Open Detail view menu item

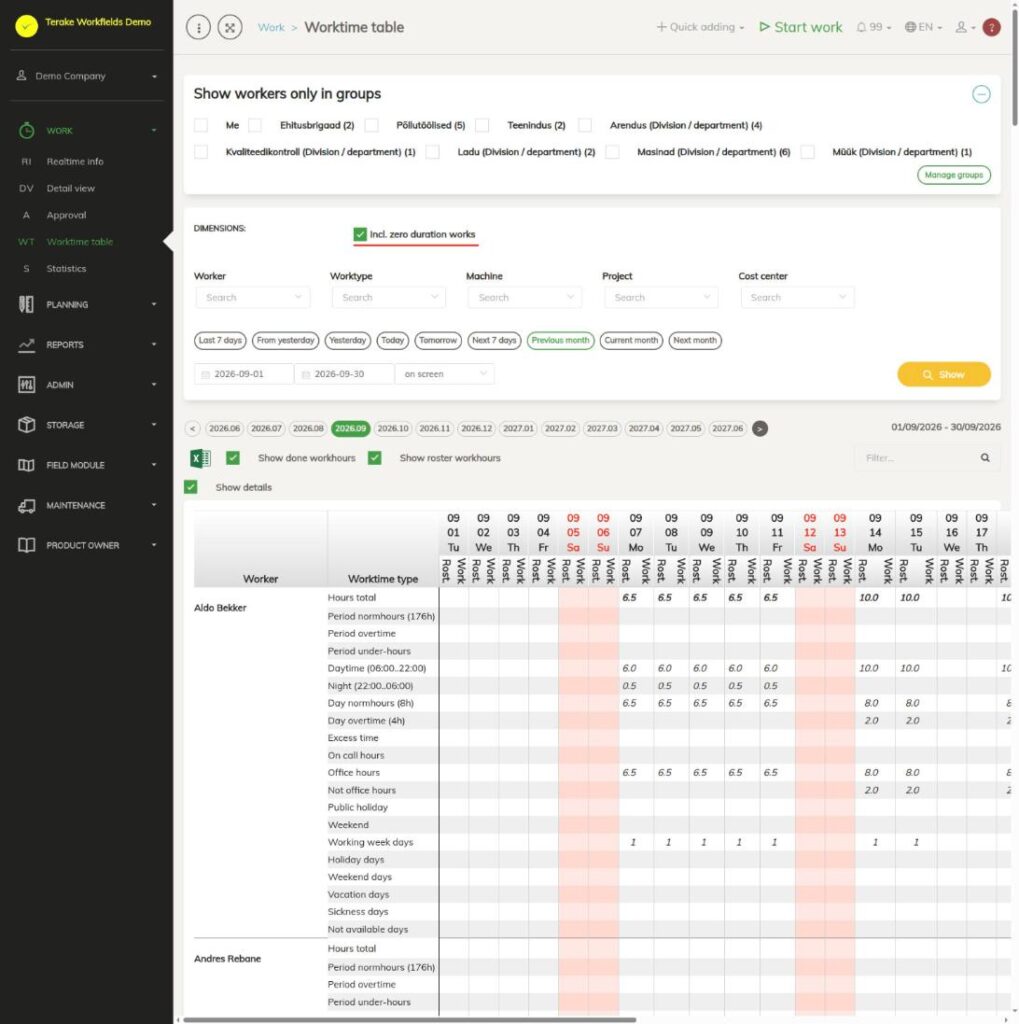click(71, 188)
